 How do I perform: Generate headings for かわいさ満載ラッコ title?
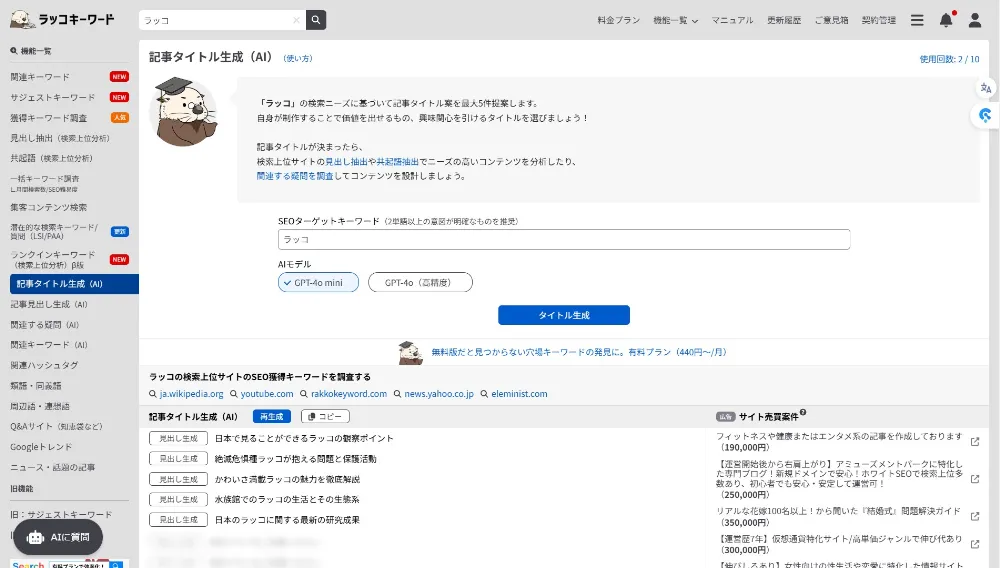point(179,479)
